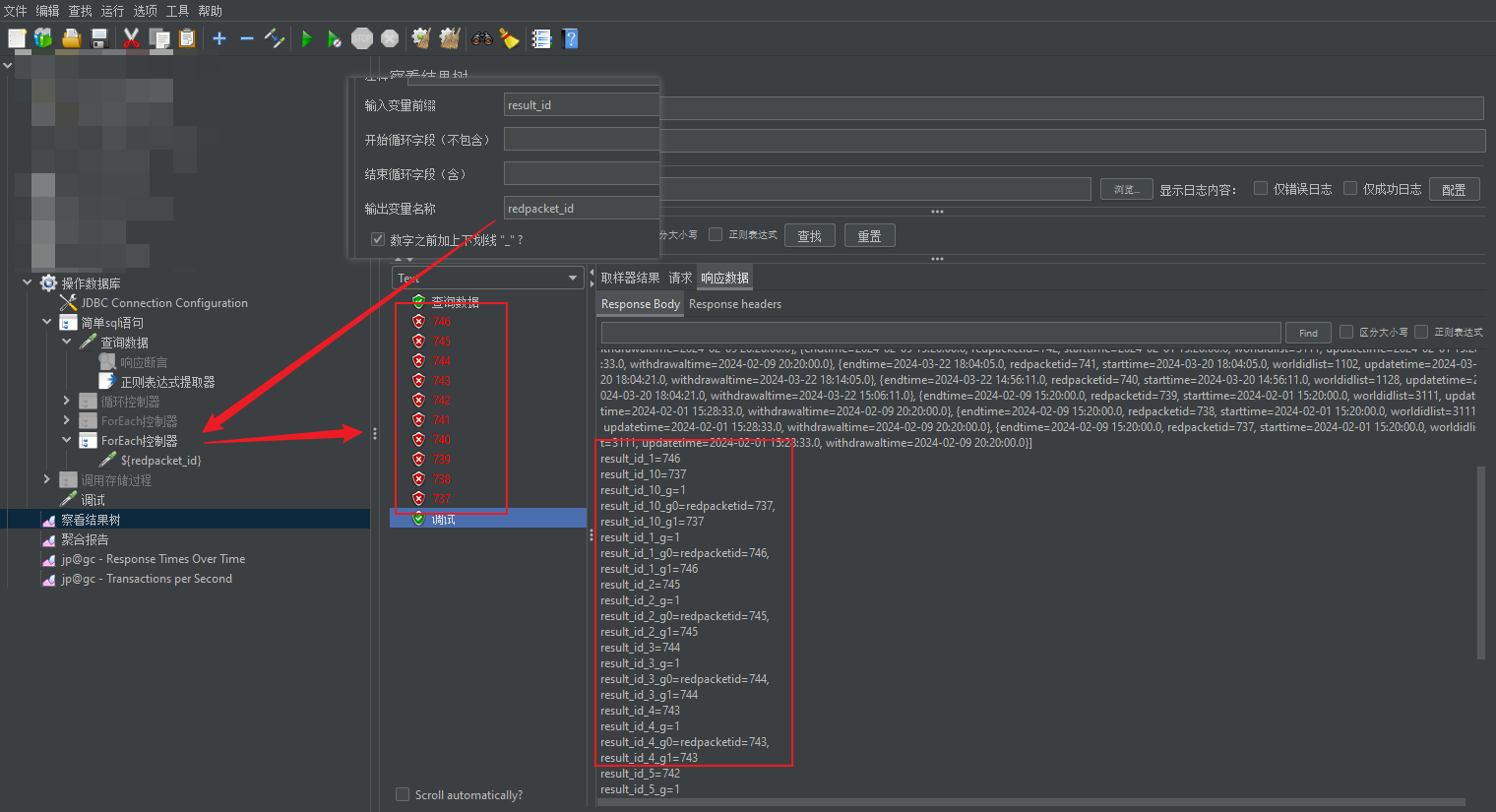Open the Text renderer dropdown
Image resolution: width=1496 pixels, height=812 pixels.
(488, 278)
